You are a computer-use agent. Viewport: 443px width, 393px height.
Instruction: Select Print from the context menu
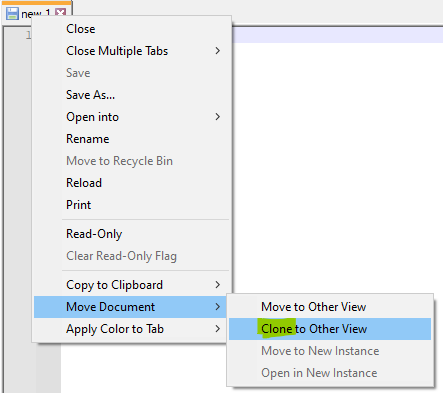coord(132,205)
